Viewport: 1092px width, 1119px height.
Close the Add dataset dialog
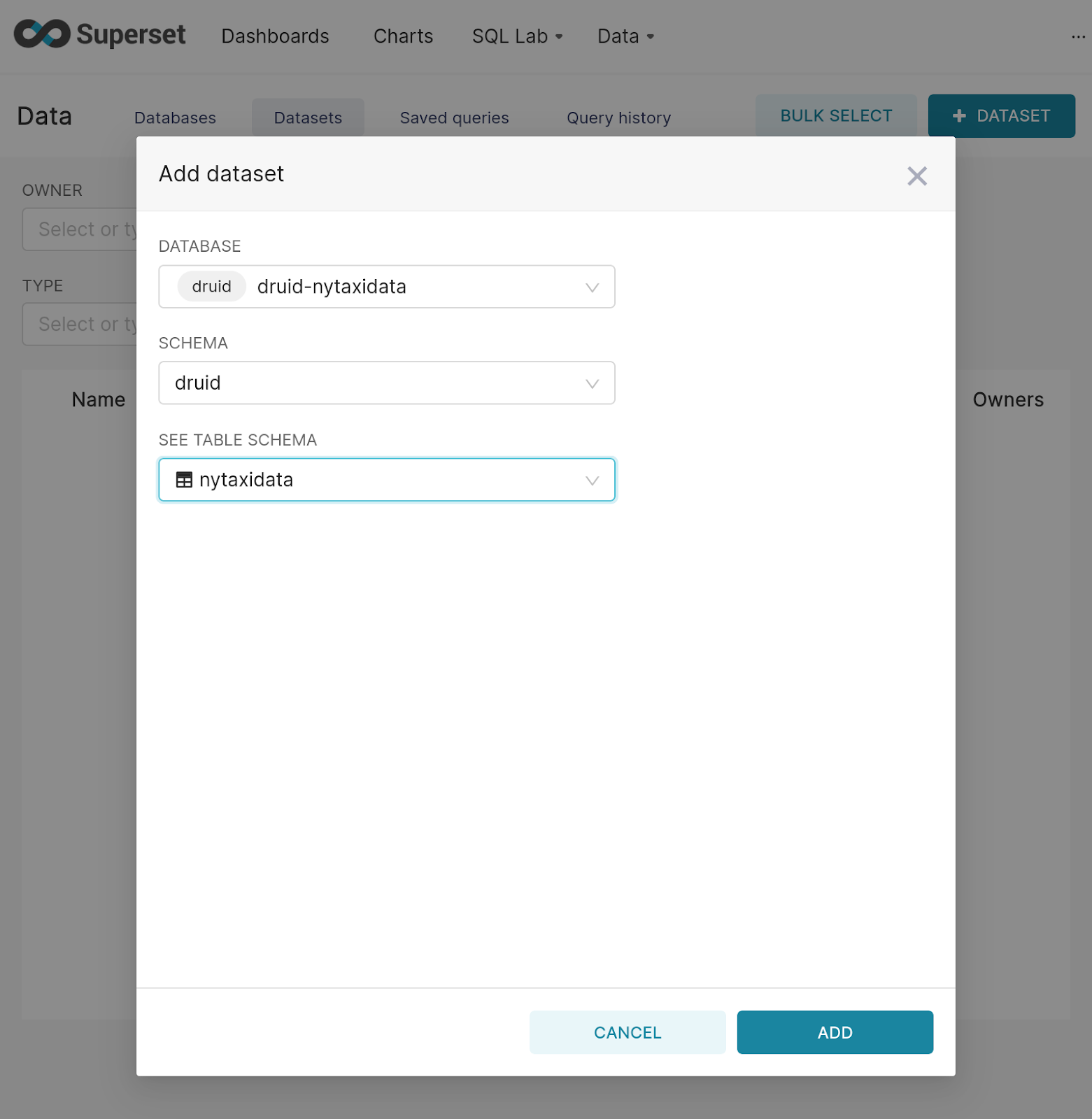tap(916, 176)
